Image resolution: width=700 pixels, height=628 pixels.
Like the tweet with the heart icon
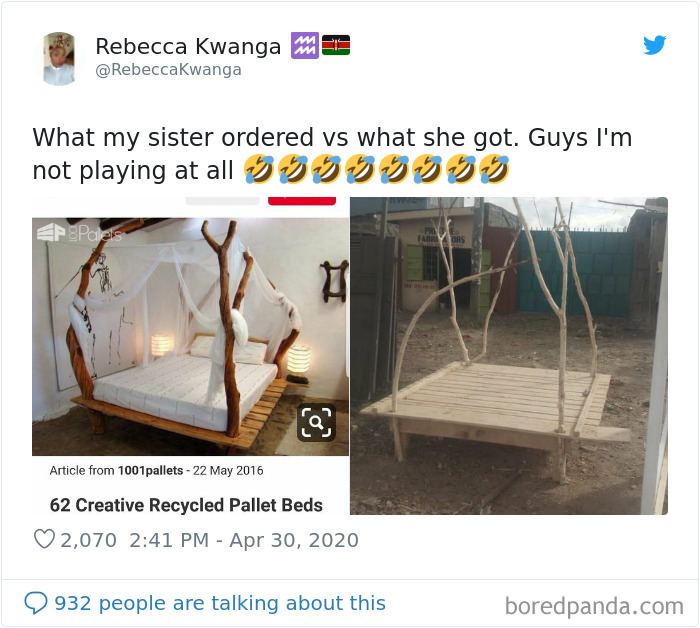[x=44, y=539]
